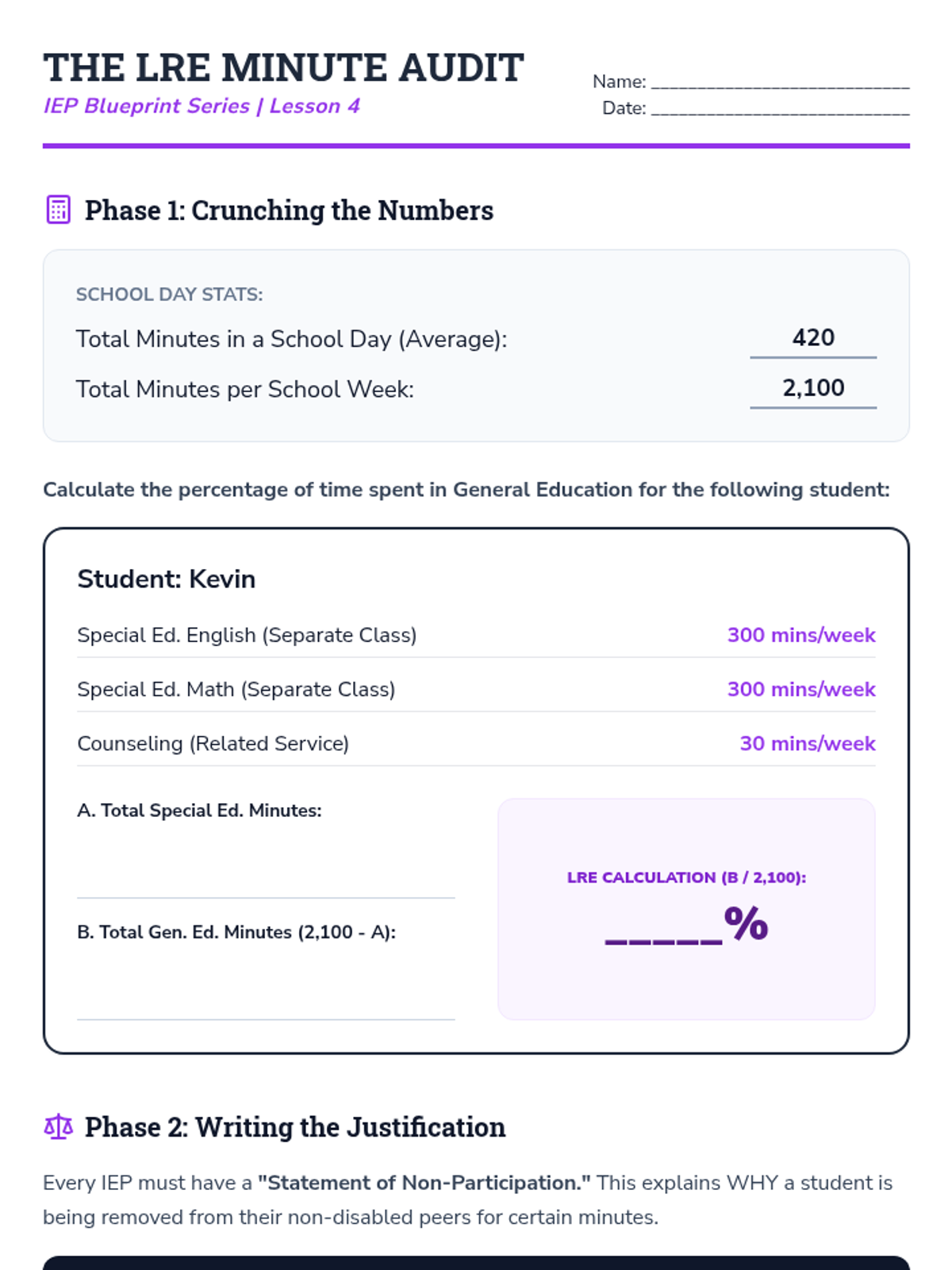952x1270 pixels.
Task: Click the 2,100 minutes per week value
Action: [x=813, y=388]
